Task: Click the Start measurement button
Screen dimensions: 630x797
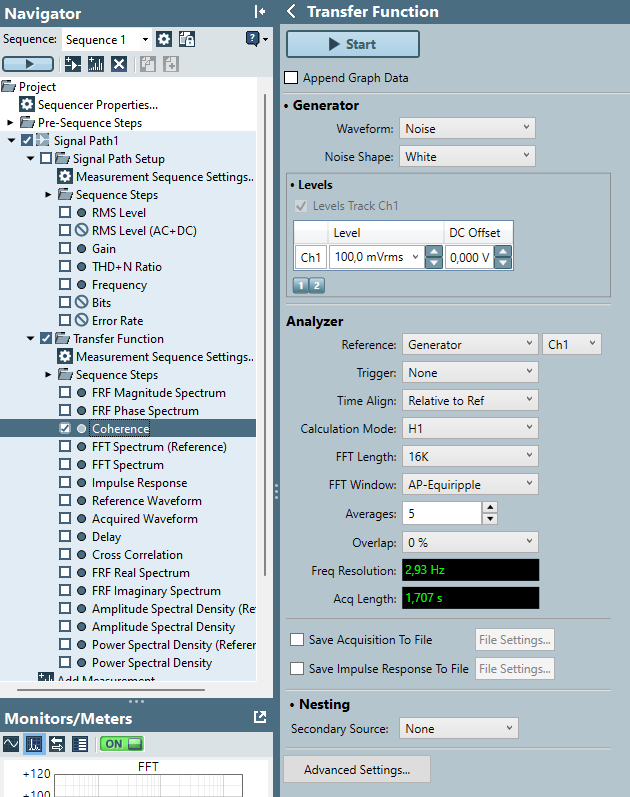Action: (x=353, y=44)
